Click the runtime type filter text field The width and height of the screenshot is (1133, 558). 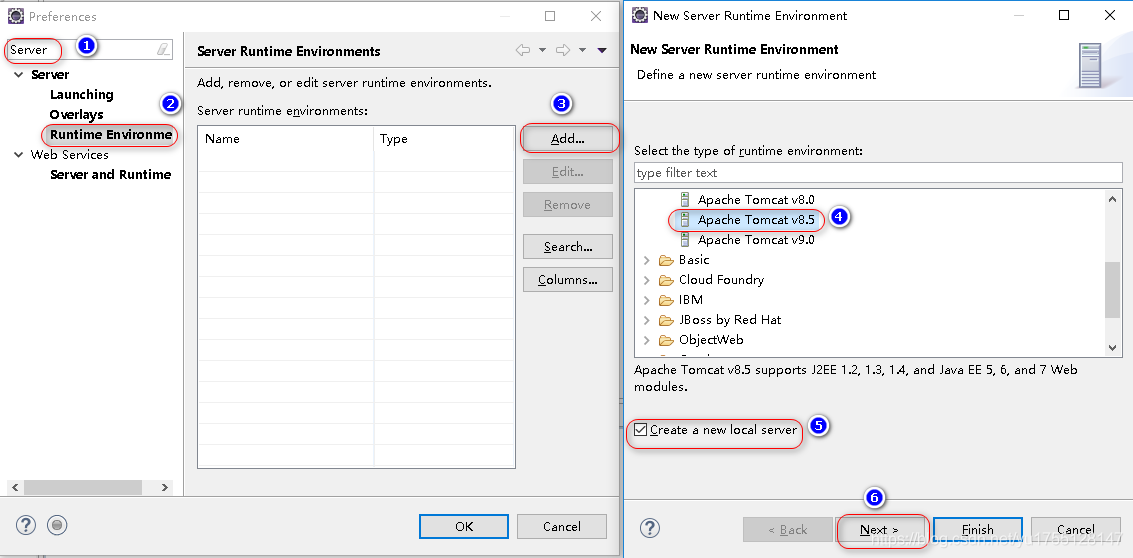[877, 173]
